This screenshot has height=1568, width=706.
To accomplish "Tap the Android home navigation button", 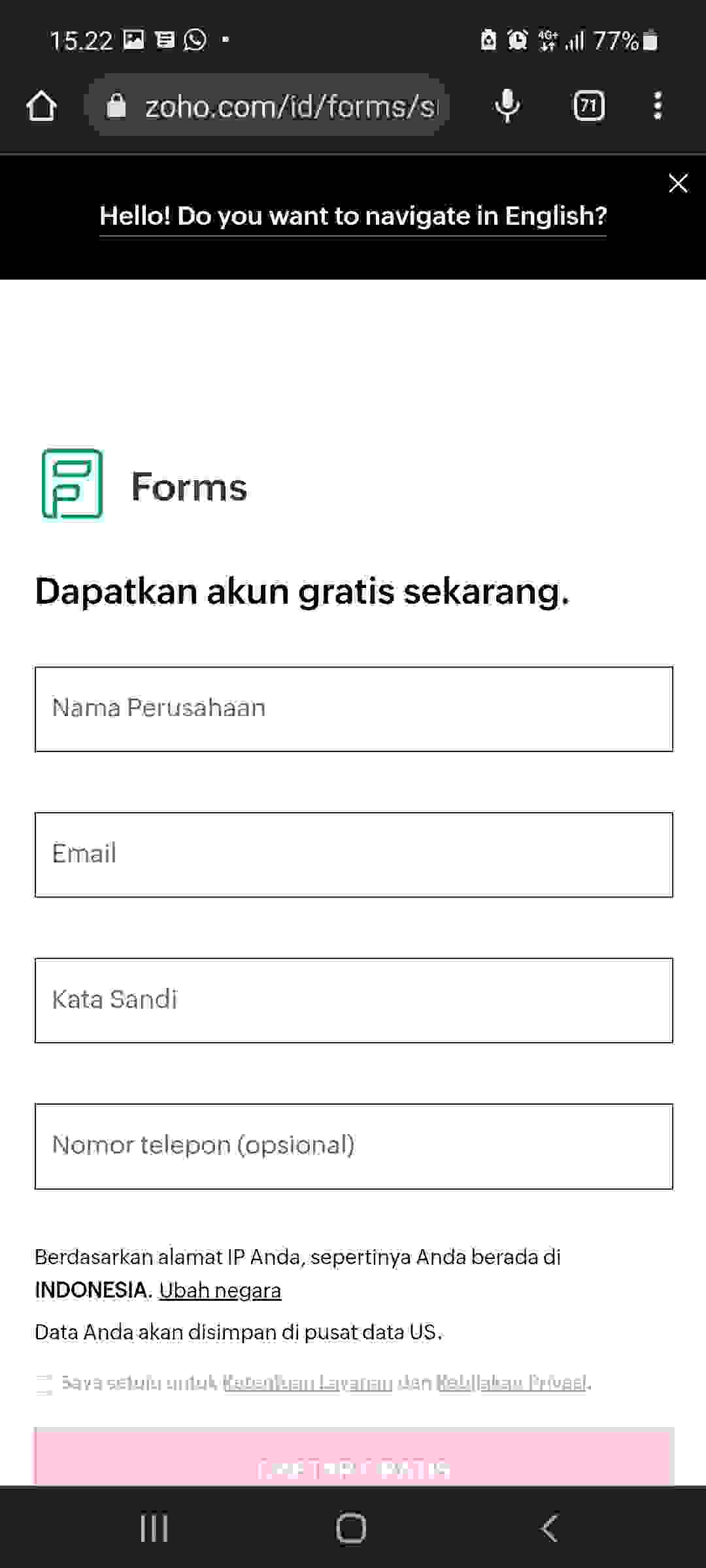I will 351,1528.
